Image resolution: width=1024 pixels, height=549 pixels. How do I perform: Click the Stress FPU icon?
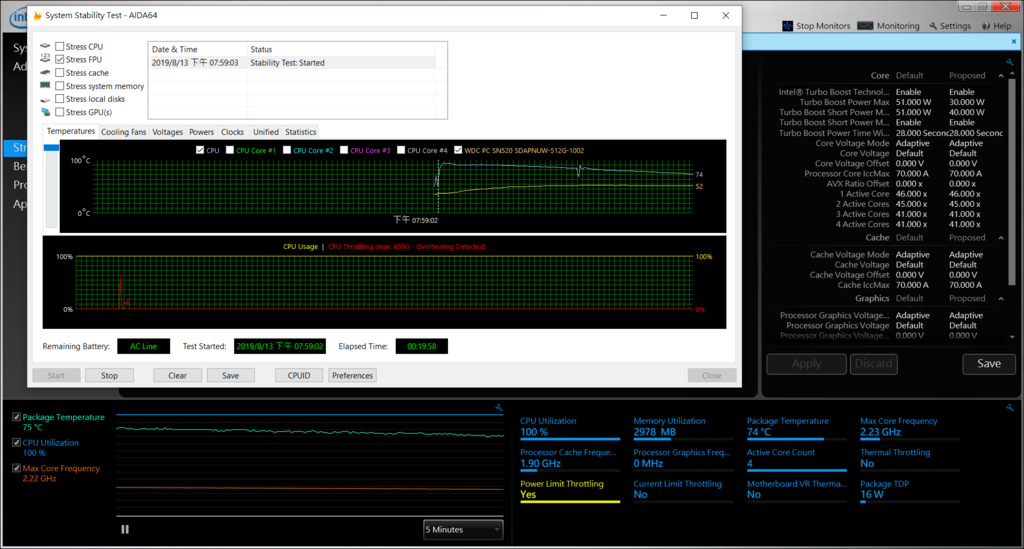(45, 59)
